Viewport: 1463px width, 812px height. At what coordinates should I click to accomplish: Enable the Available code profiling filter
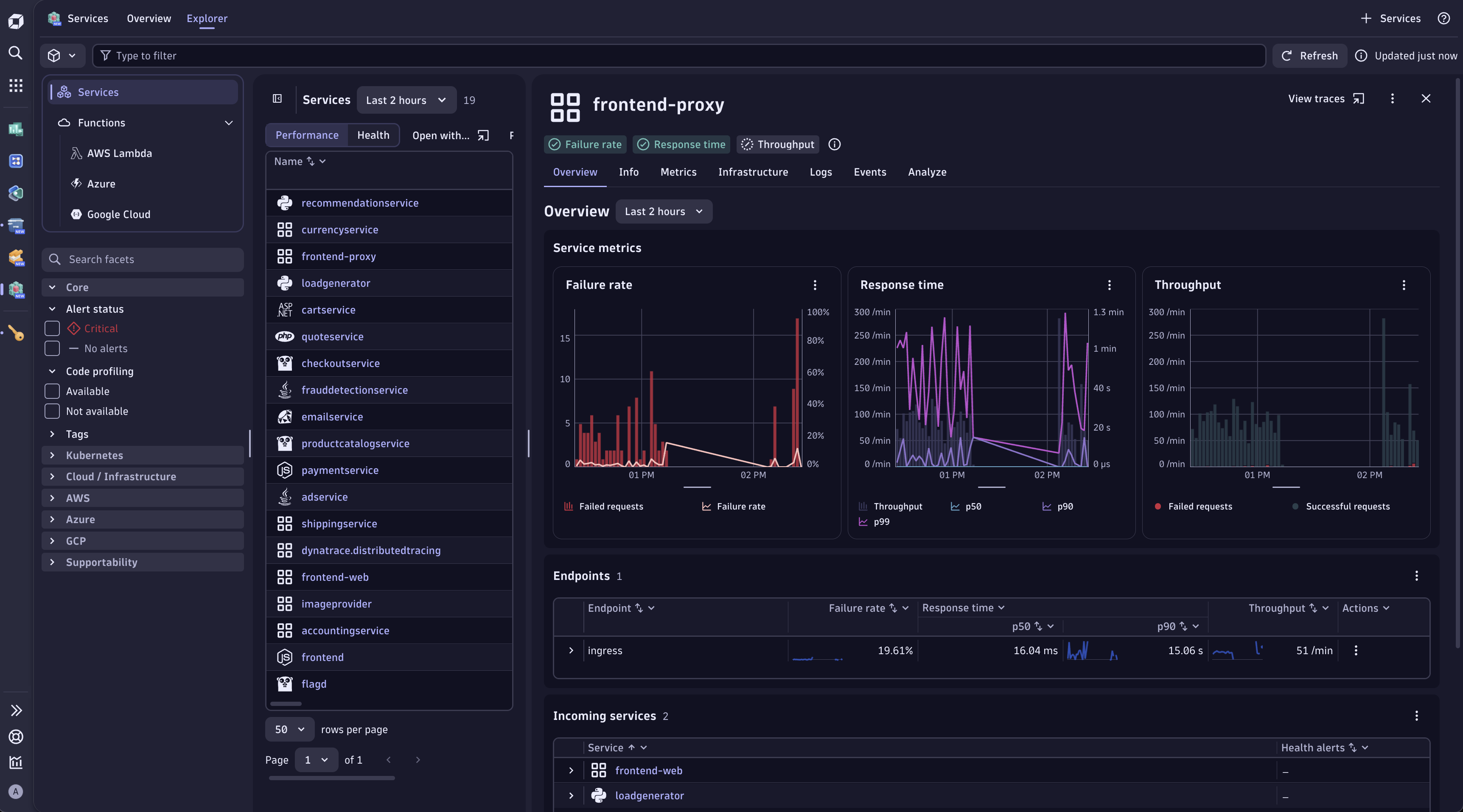point(52,391)
